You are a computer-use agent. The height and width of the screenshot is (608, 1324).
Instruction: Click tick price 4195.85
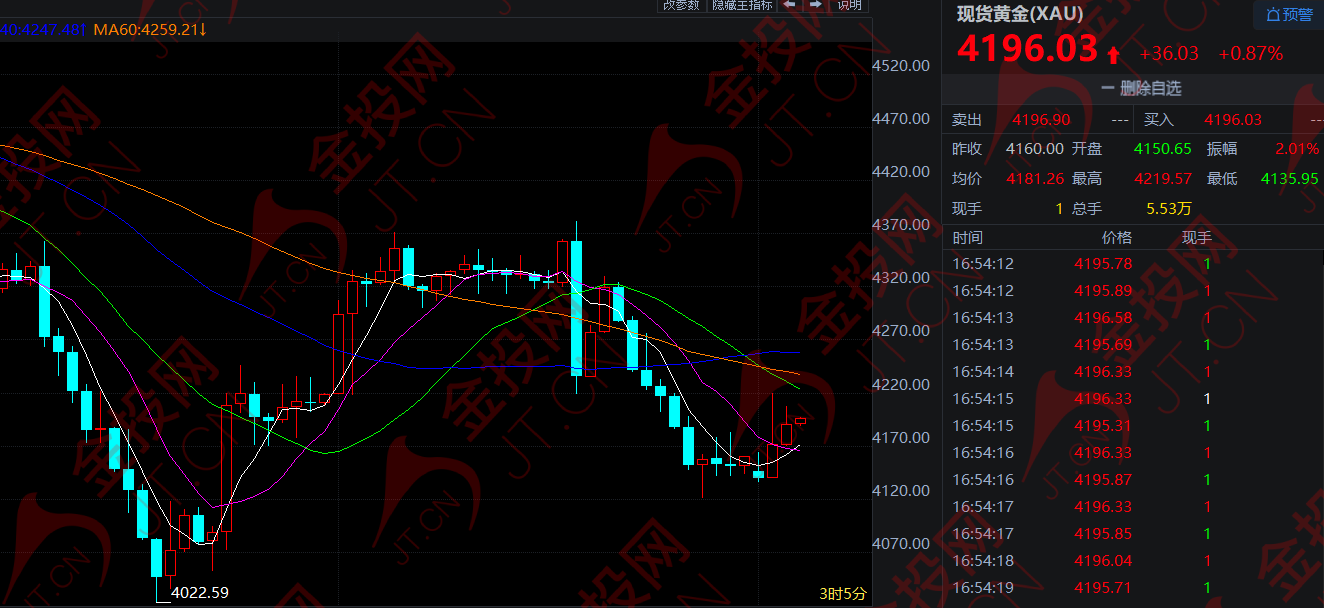click(x=1103, y=534)
